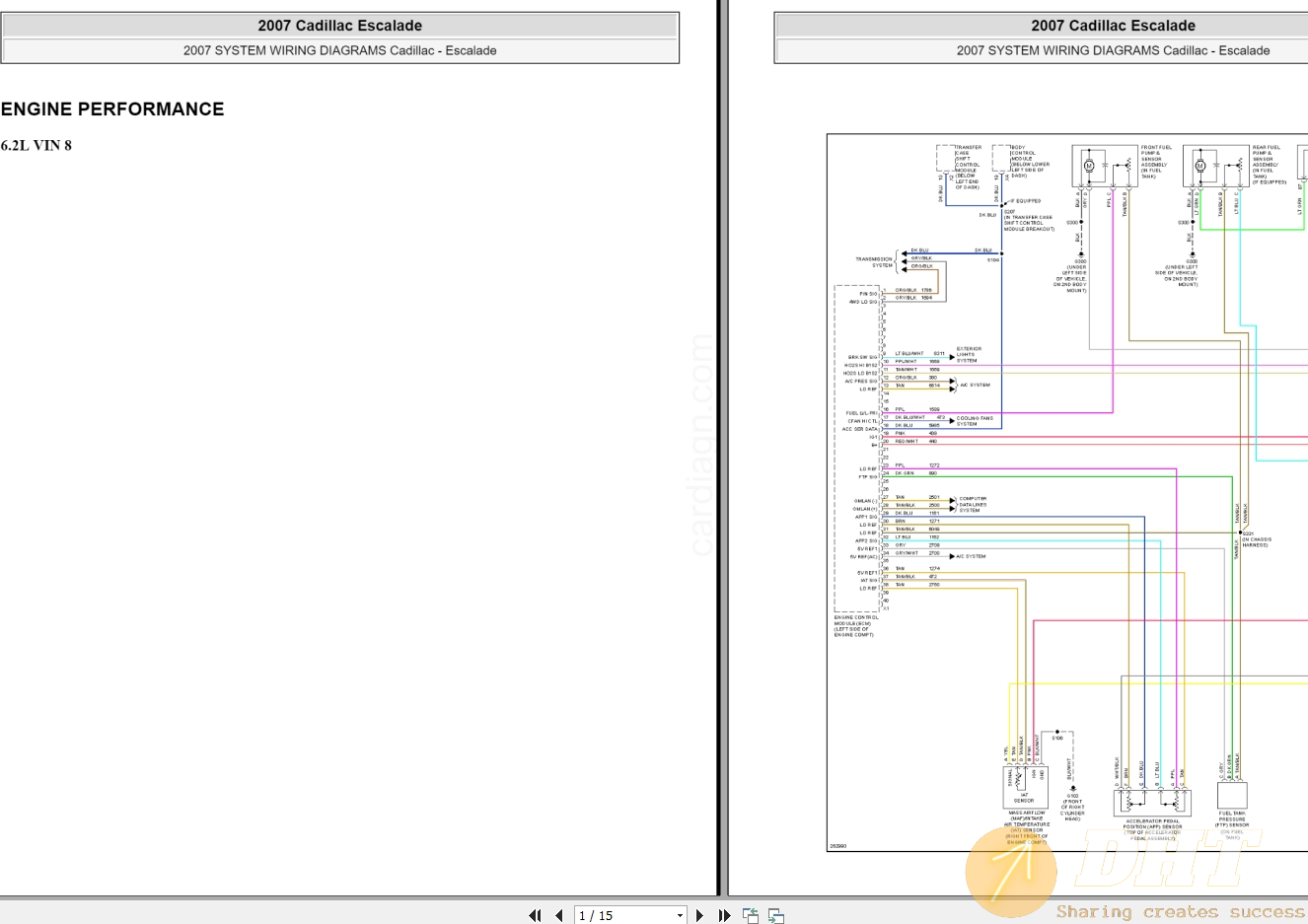The image size is (1308, 924).
Task: Click the Transfer Case Shift Control label
Action: click(x=968, y=168)
